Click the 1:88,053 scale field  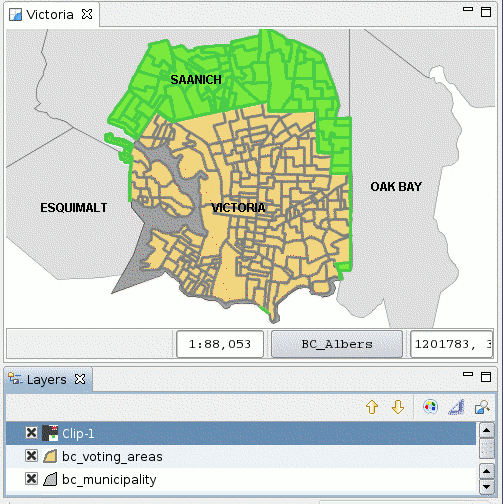tap(220, 344)
